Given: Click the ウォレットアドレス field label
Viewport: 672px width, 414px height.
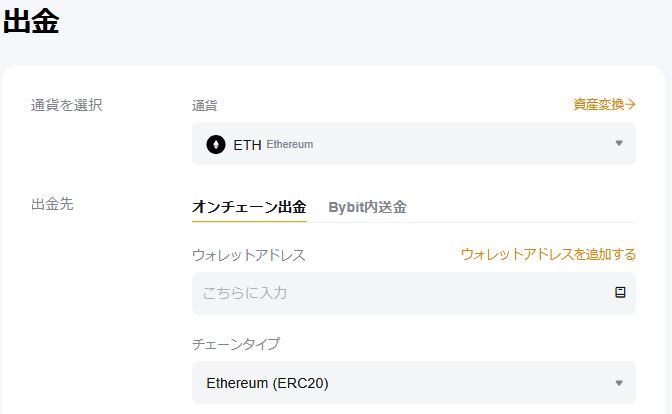Looking at the screenshot, I should click(x=248, y=256).
